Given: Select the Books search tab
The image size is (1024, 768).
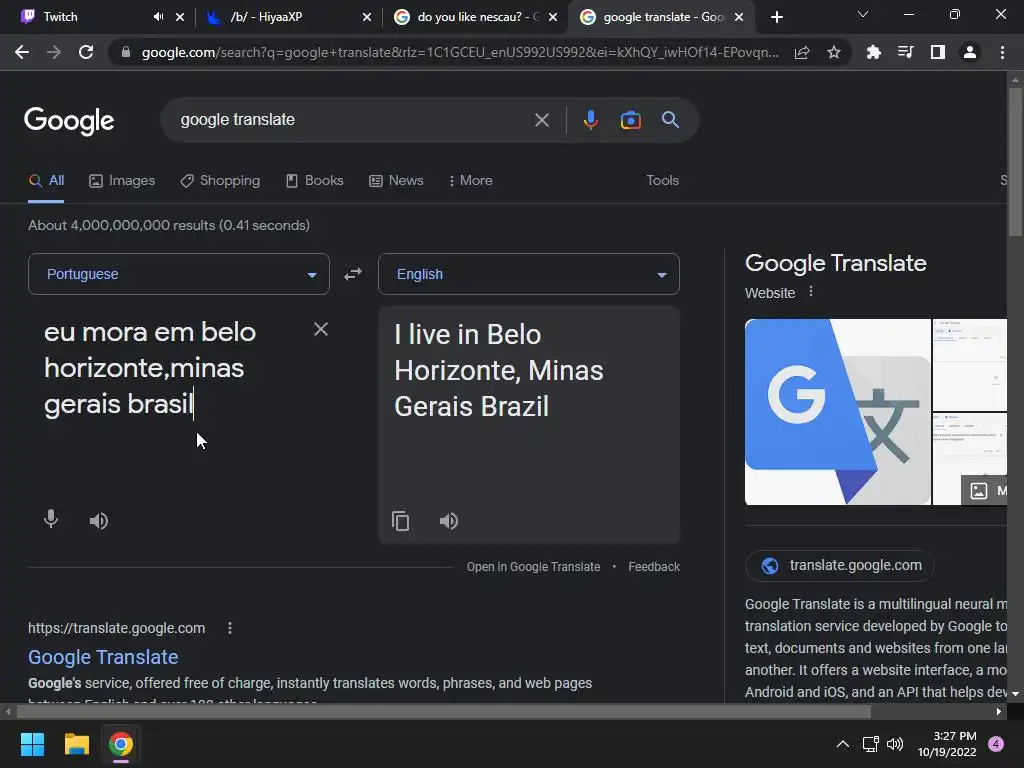Looking at the screenshot, I should pyautogui.click(x=315, y=181).
